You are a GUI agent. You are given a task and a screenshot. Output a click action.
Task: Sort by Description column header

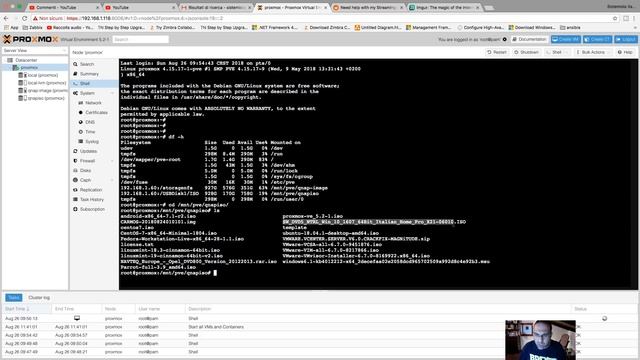(378, 309)
